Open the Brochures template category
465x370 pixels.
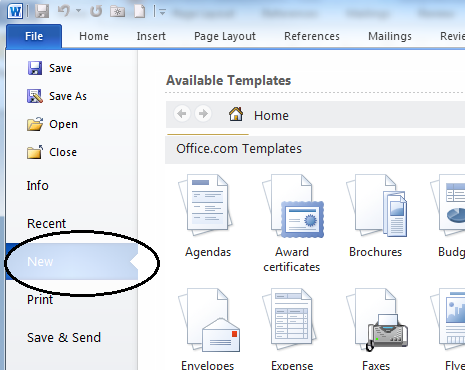pyautogui.click(x=376, y=216)
